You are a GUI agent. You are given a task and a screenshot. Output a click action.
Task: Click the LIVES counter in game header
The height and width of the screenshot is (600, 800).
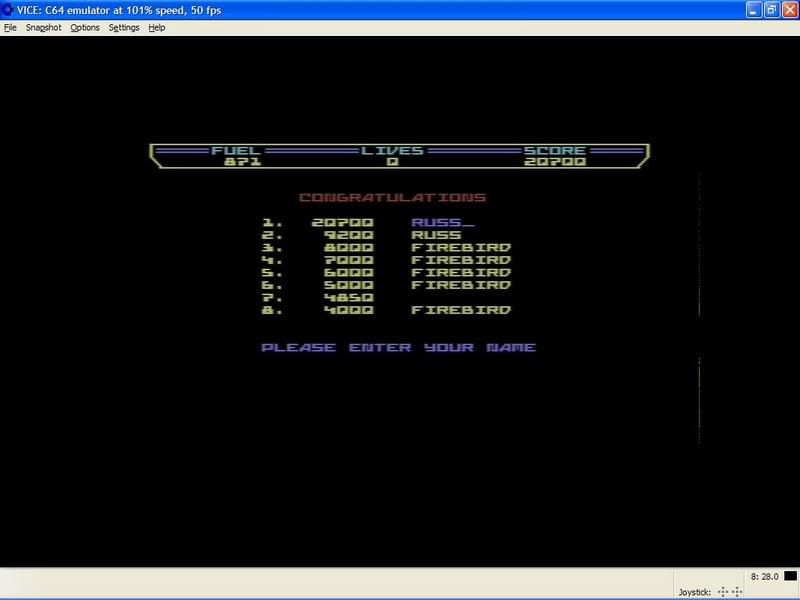click(x=392, y=156)
